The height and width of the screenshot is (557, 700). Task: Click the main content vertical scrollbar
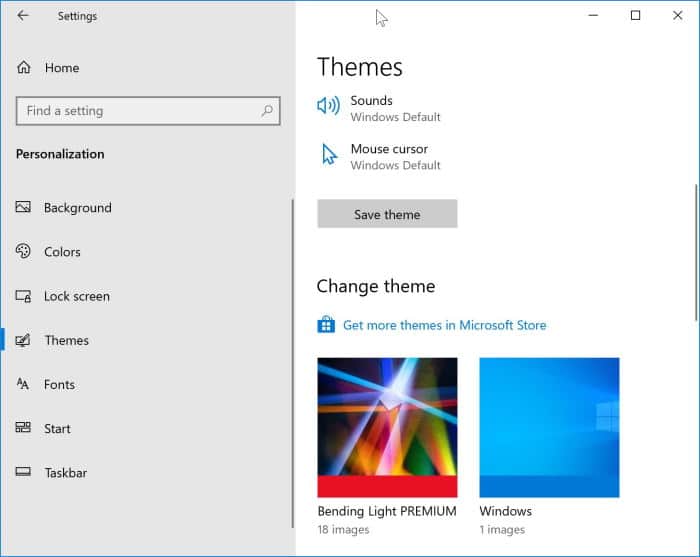[x=696, y=252]
